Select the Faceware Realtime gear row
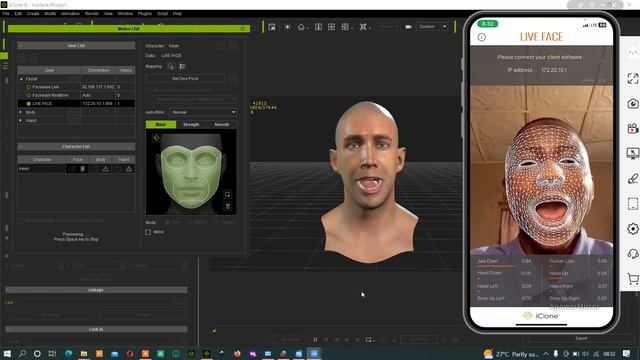Image resolution: width=640 pixels, height=360 pixels. [76, 95]
